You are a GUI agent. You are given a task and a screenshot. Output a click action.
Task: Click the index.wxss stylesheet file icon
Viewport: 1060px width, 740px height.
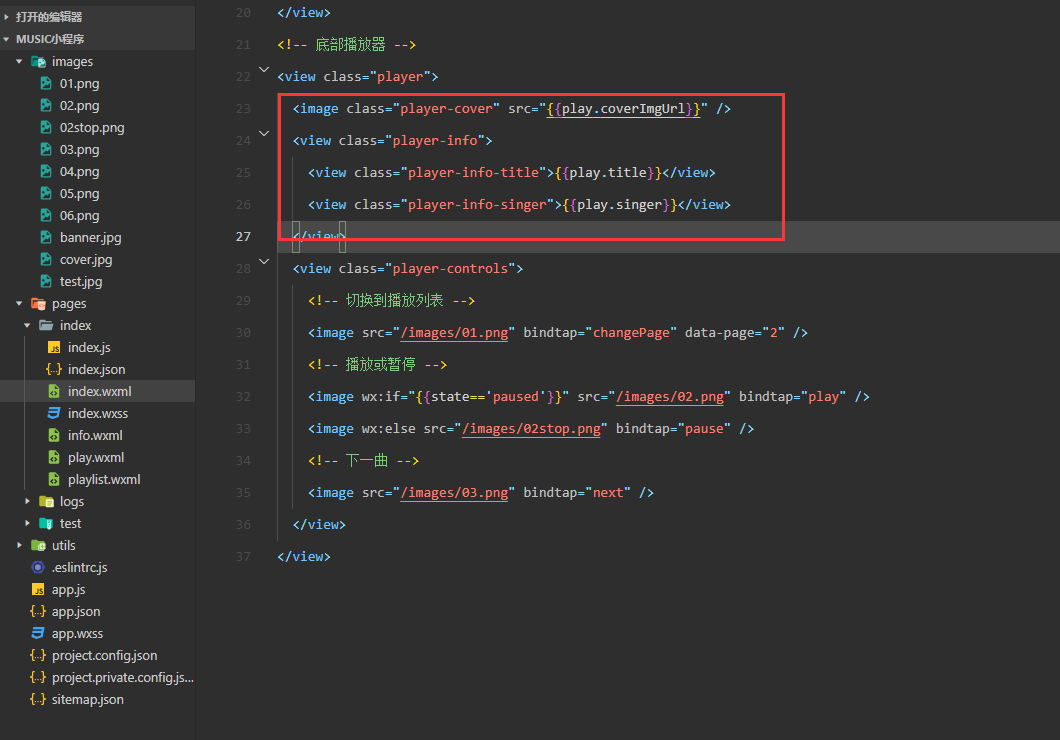coord(54,414)
